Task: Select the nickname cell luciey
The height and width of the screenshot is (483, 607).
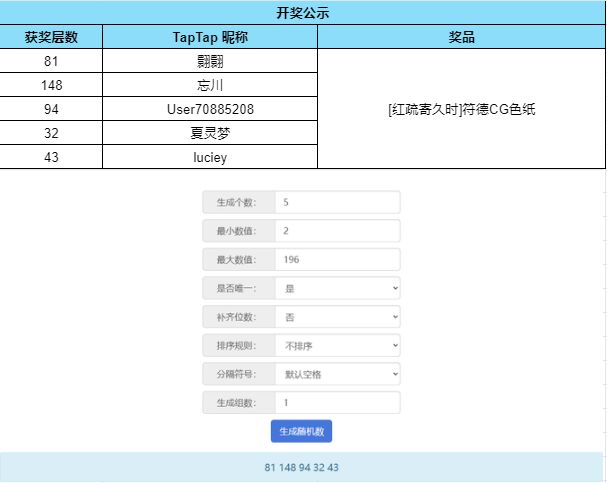Action: click(x=210, y=157)
